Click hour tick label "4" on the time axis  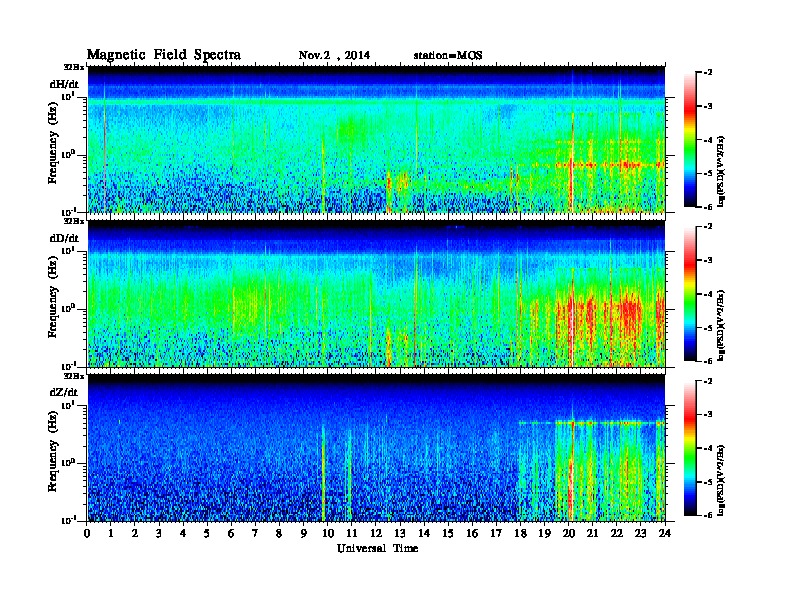pos(183,533)
